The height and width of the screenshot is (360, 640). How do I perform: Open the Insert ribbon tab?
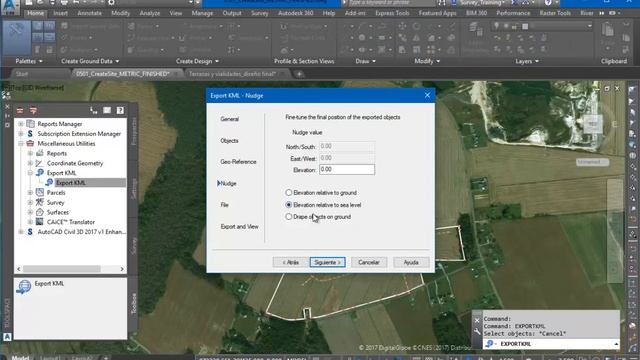[x=60, y=13]
